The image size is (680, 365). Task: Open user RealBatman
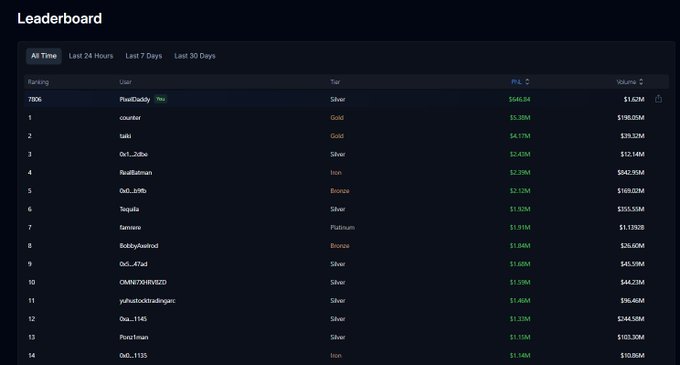(x=136, y=173)
